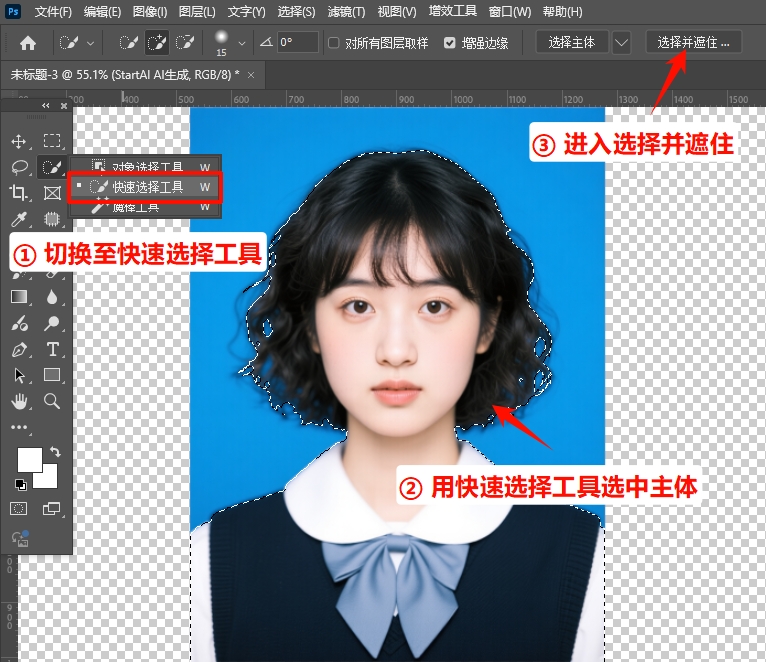766x662 pixels.
Task: Click the Home icon in the options bar
Action: (28, 43)
